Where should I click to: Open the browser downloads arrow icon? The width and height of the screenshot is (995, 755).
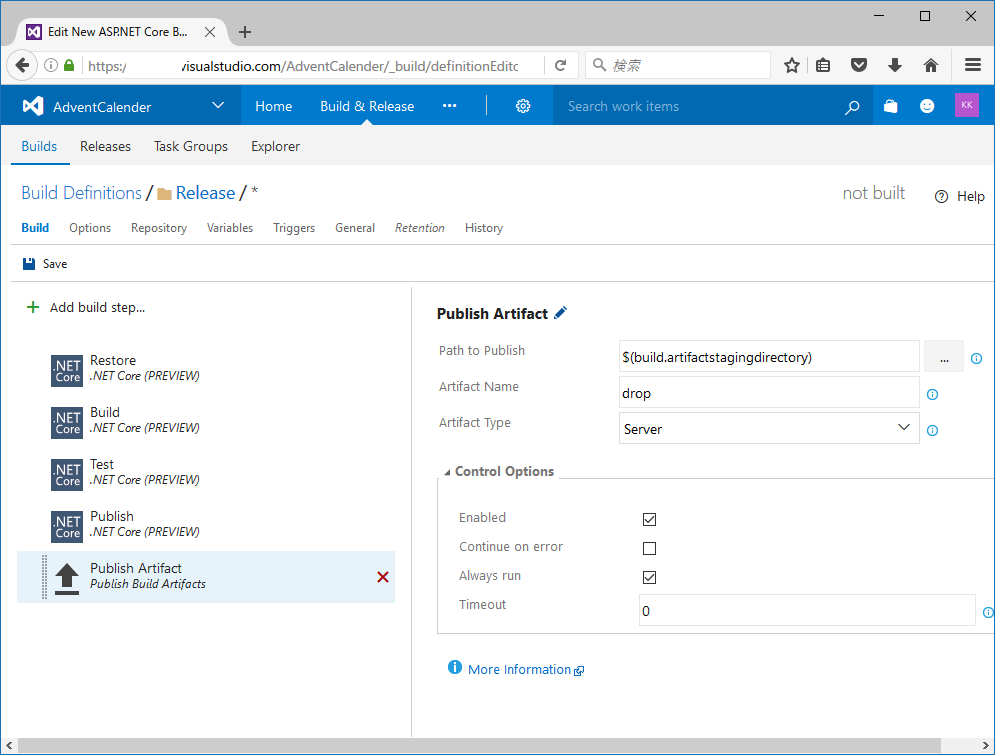coord(895,65)
